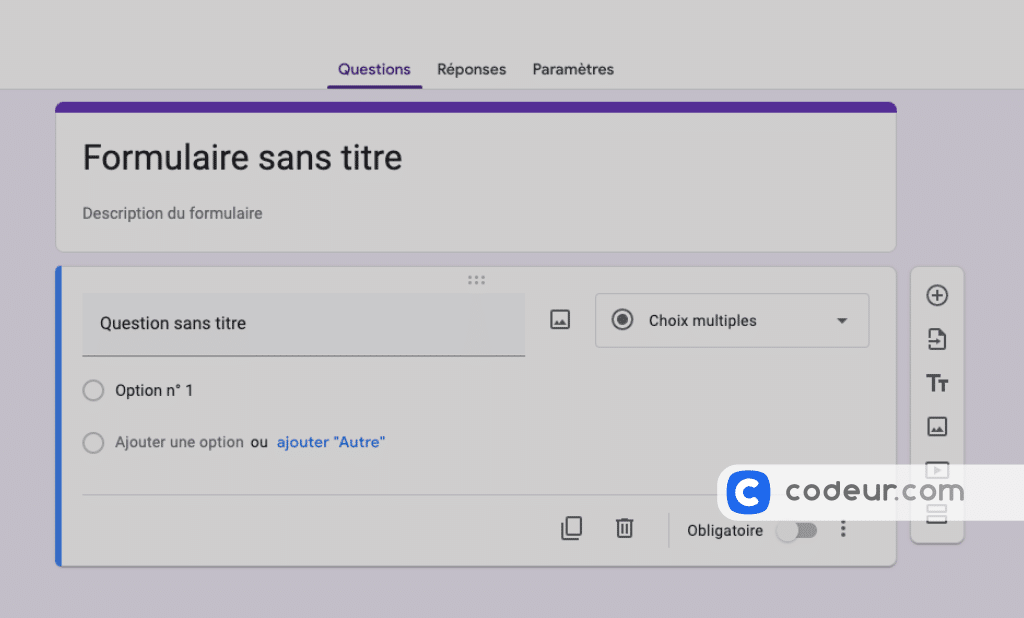This screenshot has height=618, width=1024.
Task: Insert an image via the sidebar image icon
Action: tap(937, 426)
